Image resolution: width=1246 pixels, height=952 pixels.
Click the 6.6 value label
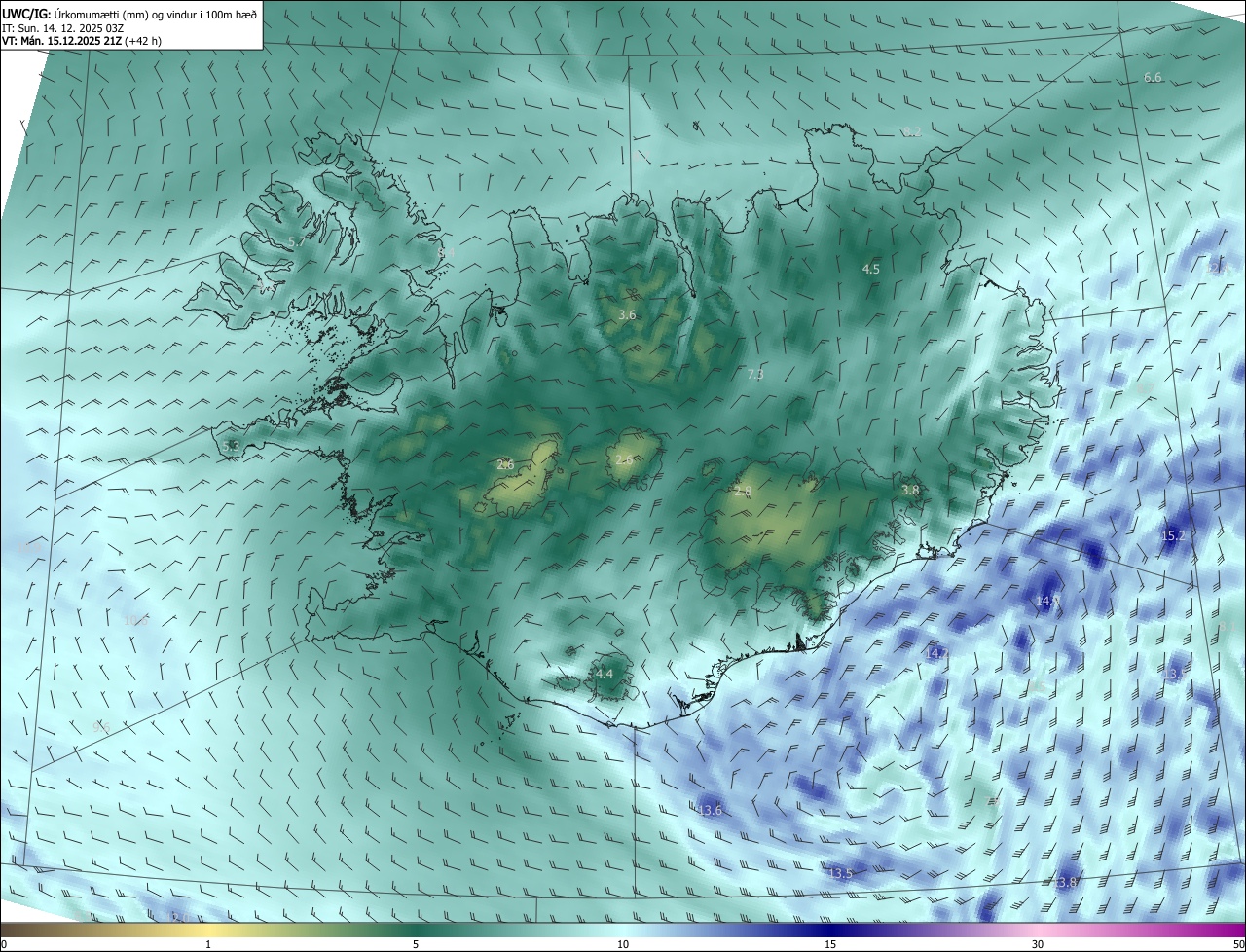1153,77
